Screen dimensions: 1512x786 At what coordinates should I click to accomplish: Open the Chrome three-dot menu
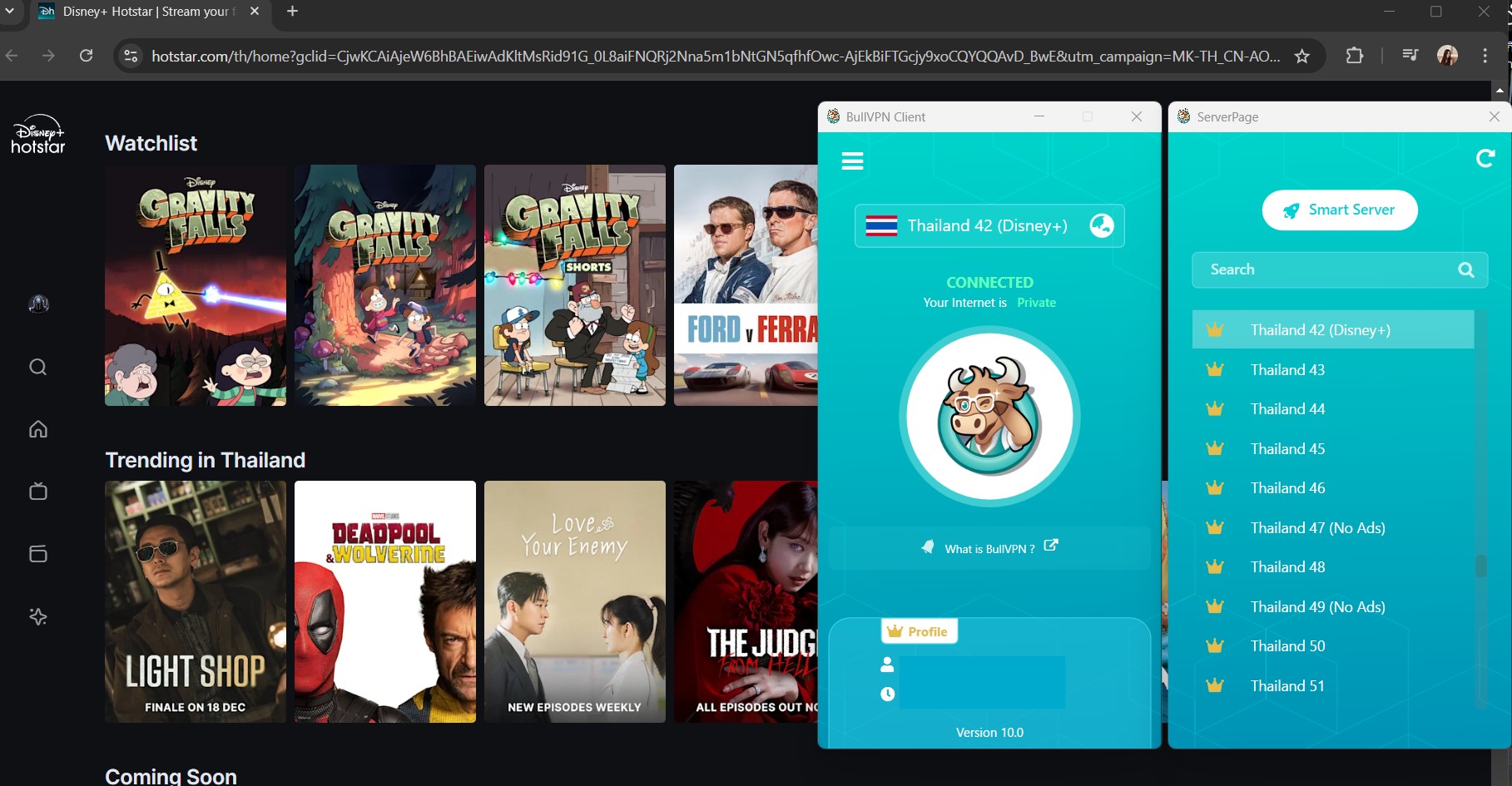tap(1485, 56)
